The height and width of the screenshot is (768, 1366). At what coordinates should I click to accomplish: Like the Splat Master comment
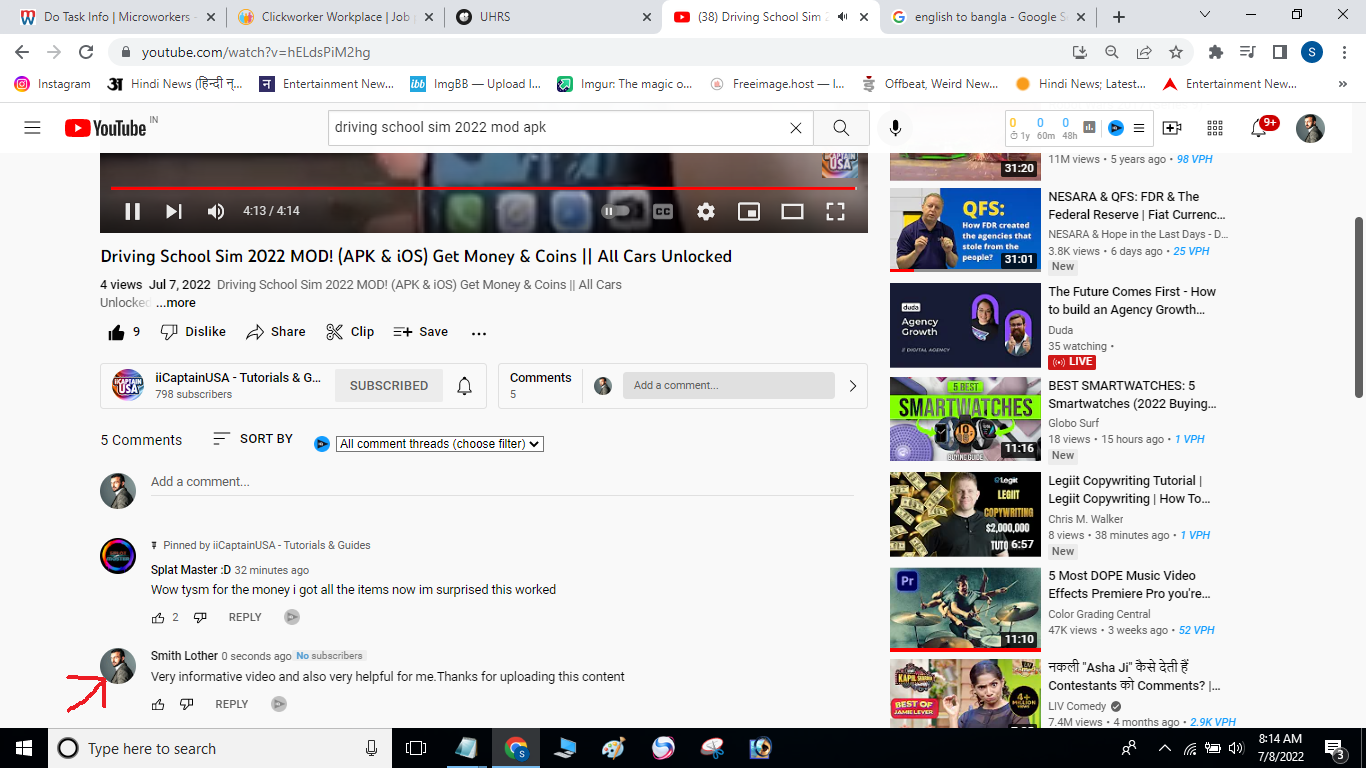158,618
